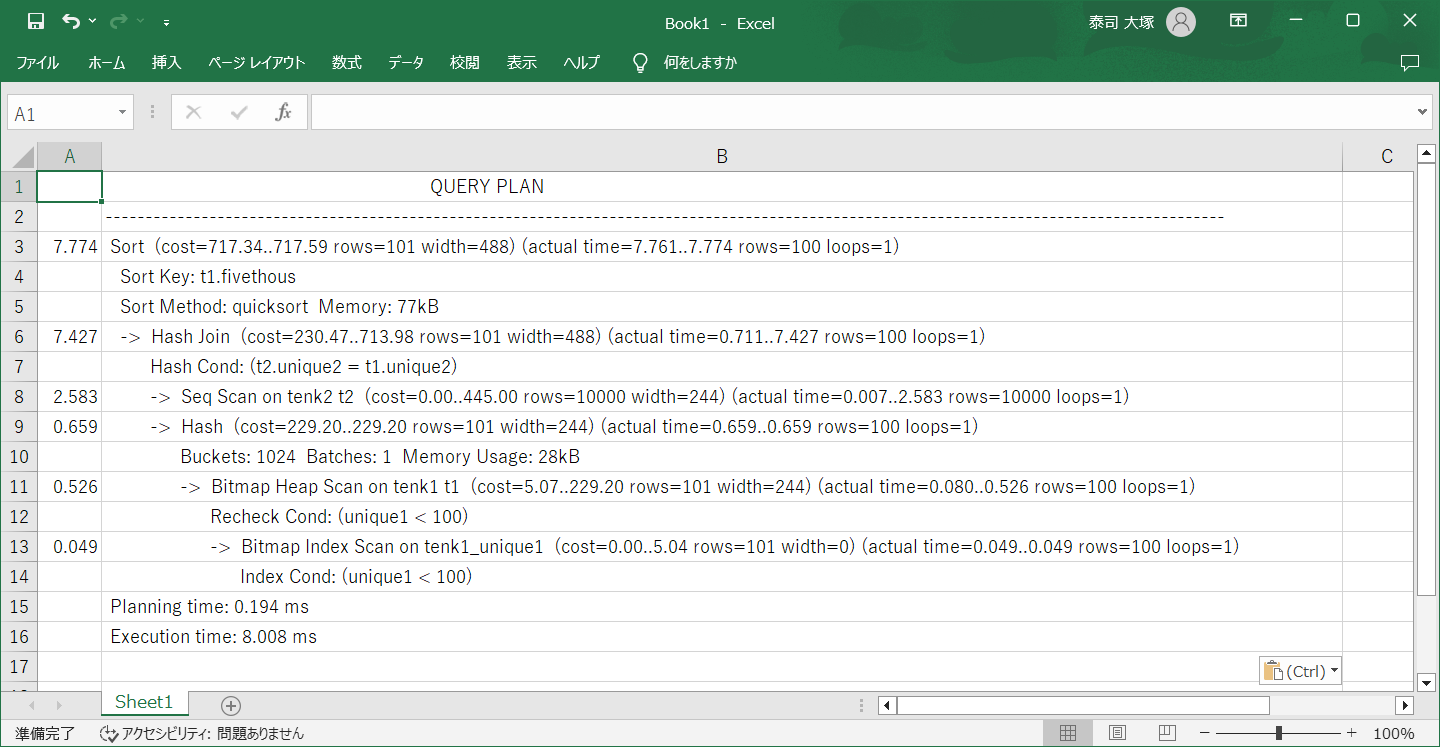The image size is (1440, 747).
Task: Click the vertical scrollbar up arrow
Action: [1426, 154]
